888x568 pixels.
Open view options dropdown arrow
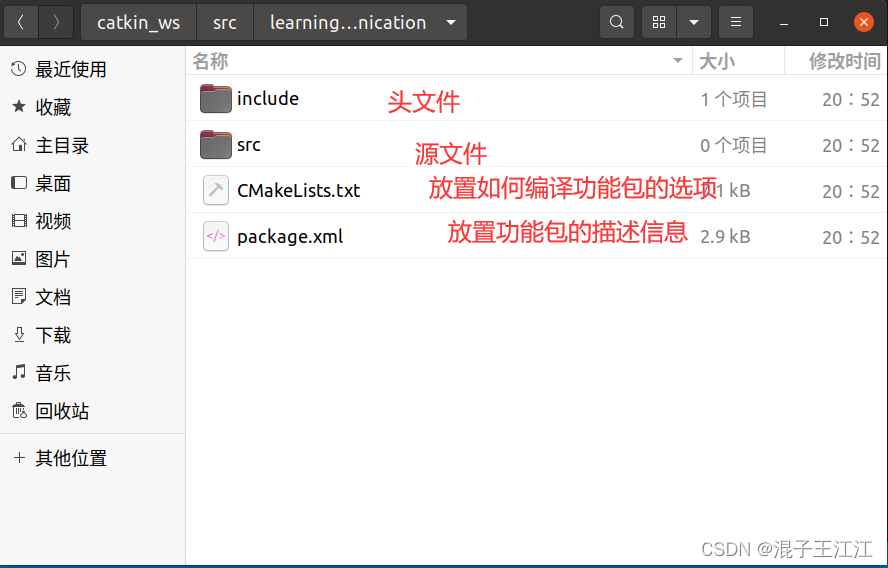(694, 22)
